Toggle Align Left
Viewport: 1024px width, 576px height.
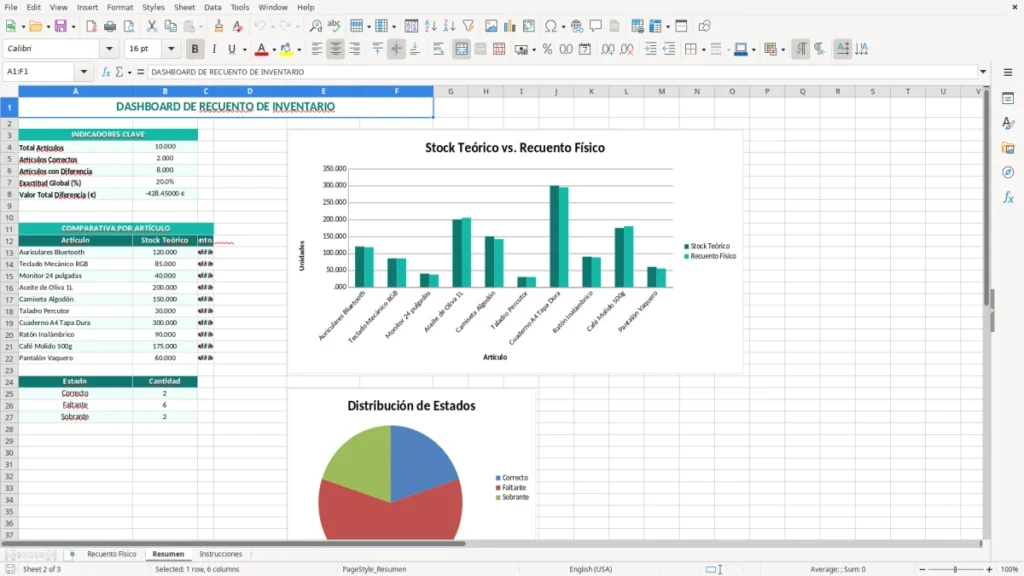[317, 49]
